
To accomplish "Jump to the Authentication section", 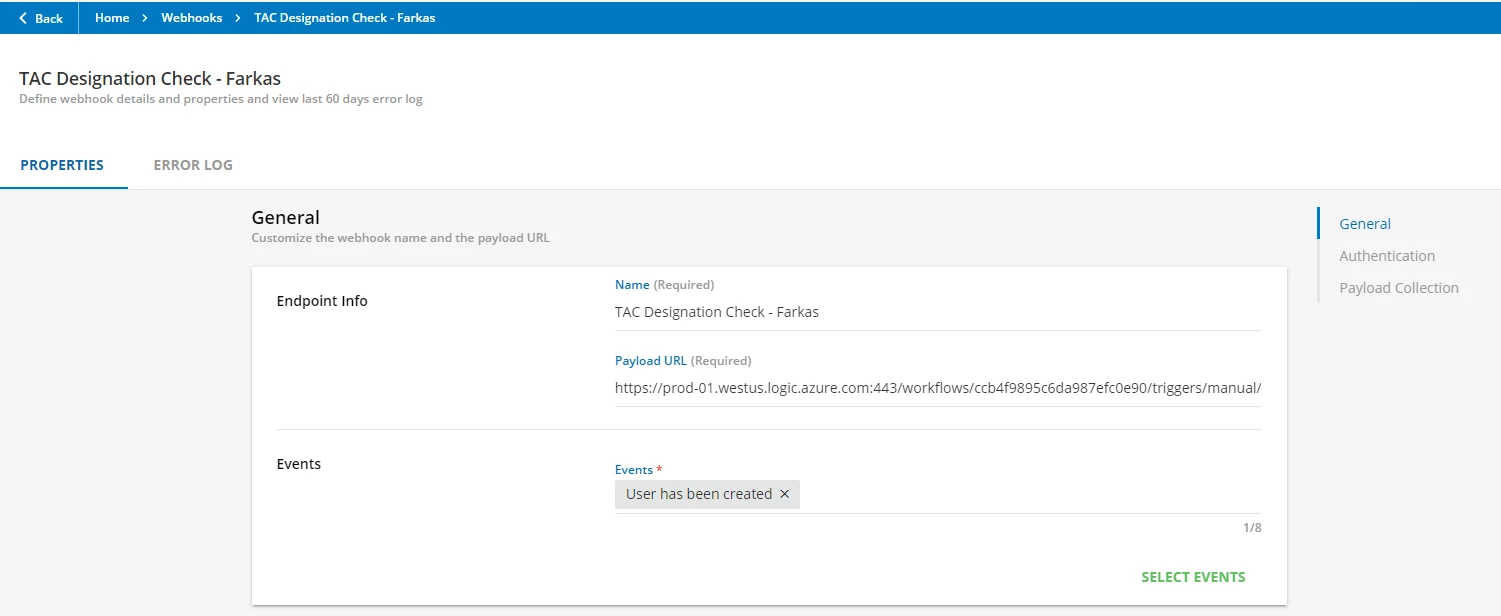I will [x=1387, y=256].
